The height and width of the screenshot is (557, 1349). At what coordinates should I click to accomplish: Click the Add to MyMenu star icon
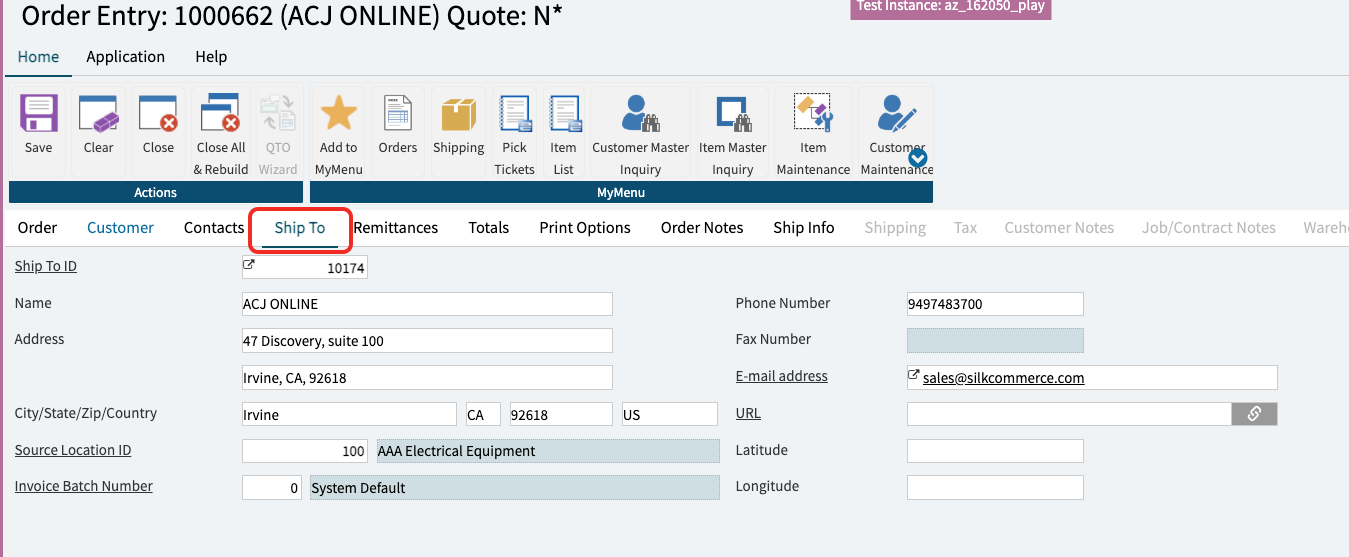(338, 115)
